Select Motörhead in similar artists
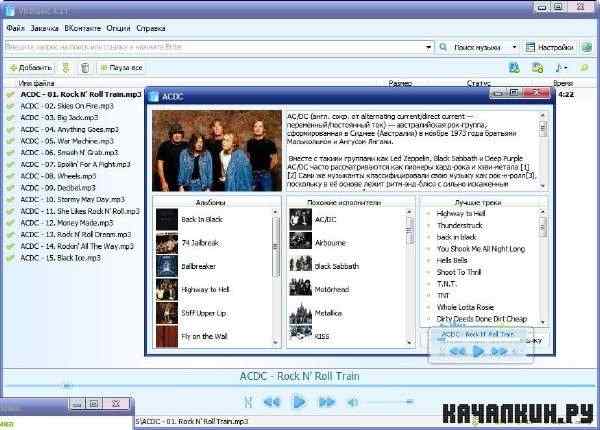The height and width of the screenshot is (430, 600). [x=332, y=290]
